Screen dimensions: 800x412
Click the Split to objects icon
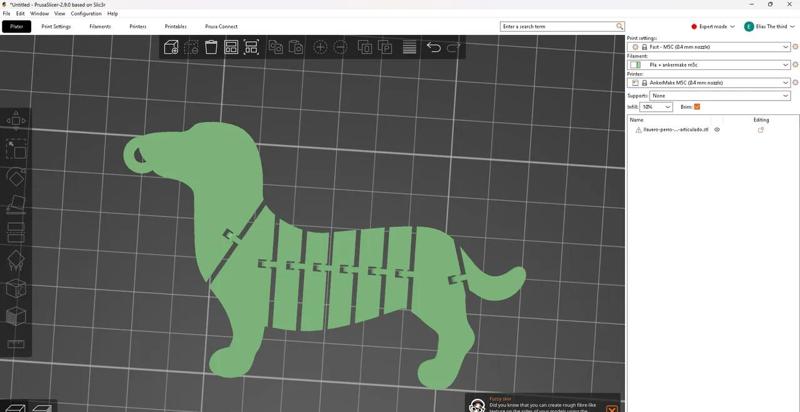pos(365,47)
